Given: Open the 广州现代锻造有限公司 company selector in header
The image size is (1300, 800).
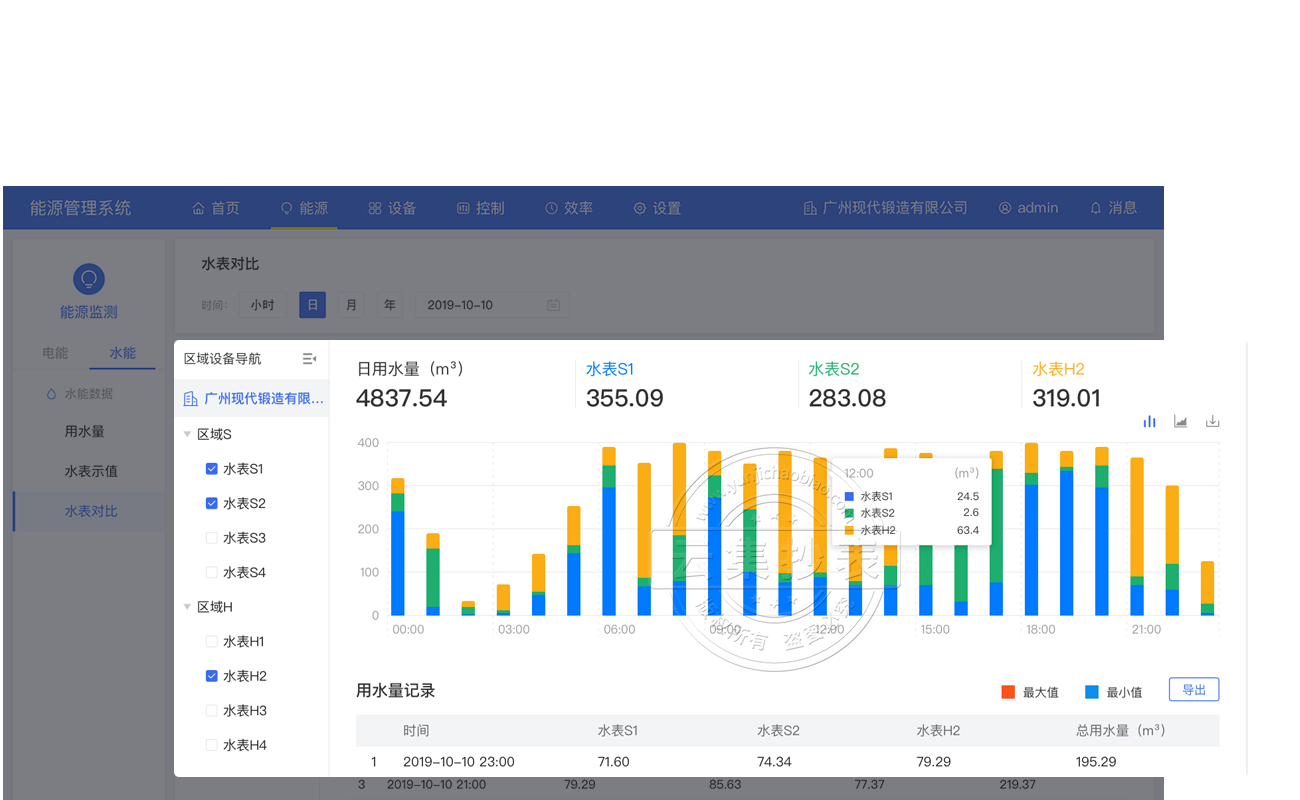Looking at the screenshot, I should 885,208.
